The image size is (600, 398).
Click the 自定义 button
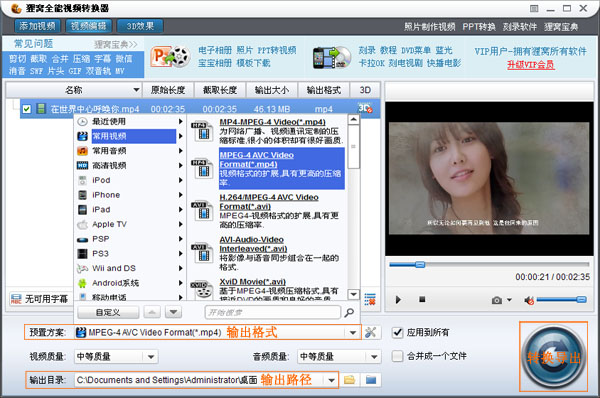[x=108, y=312]
